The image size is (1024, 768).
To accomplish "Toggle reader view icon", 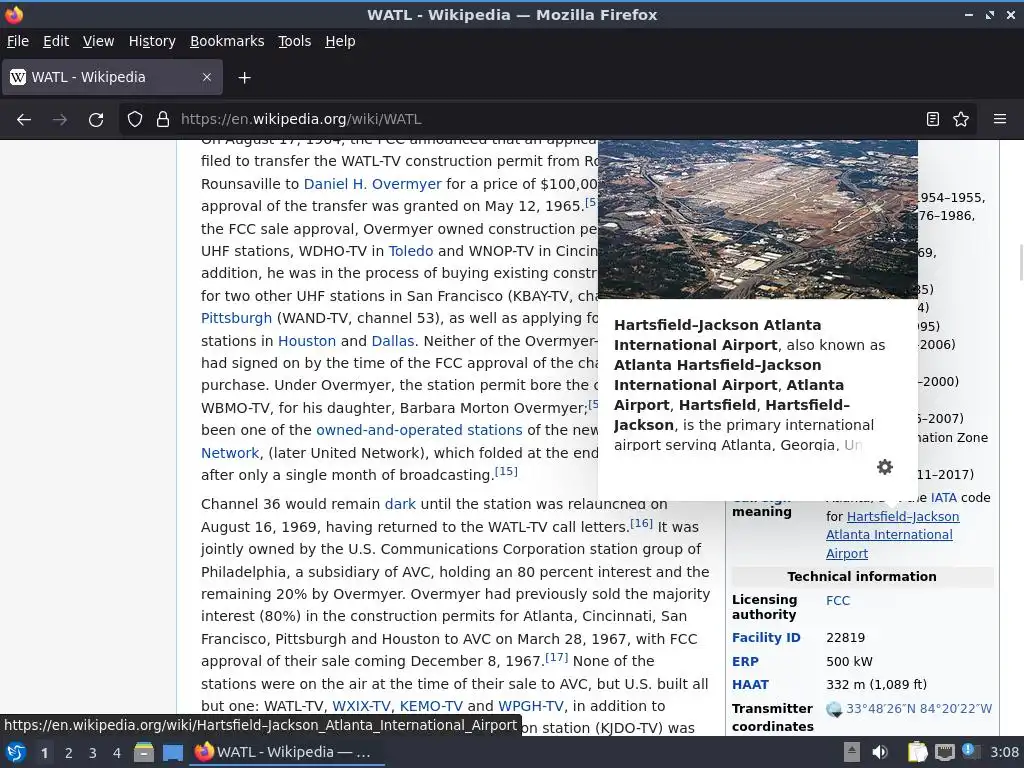I will [x=933, y=120].
